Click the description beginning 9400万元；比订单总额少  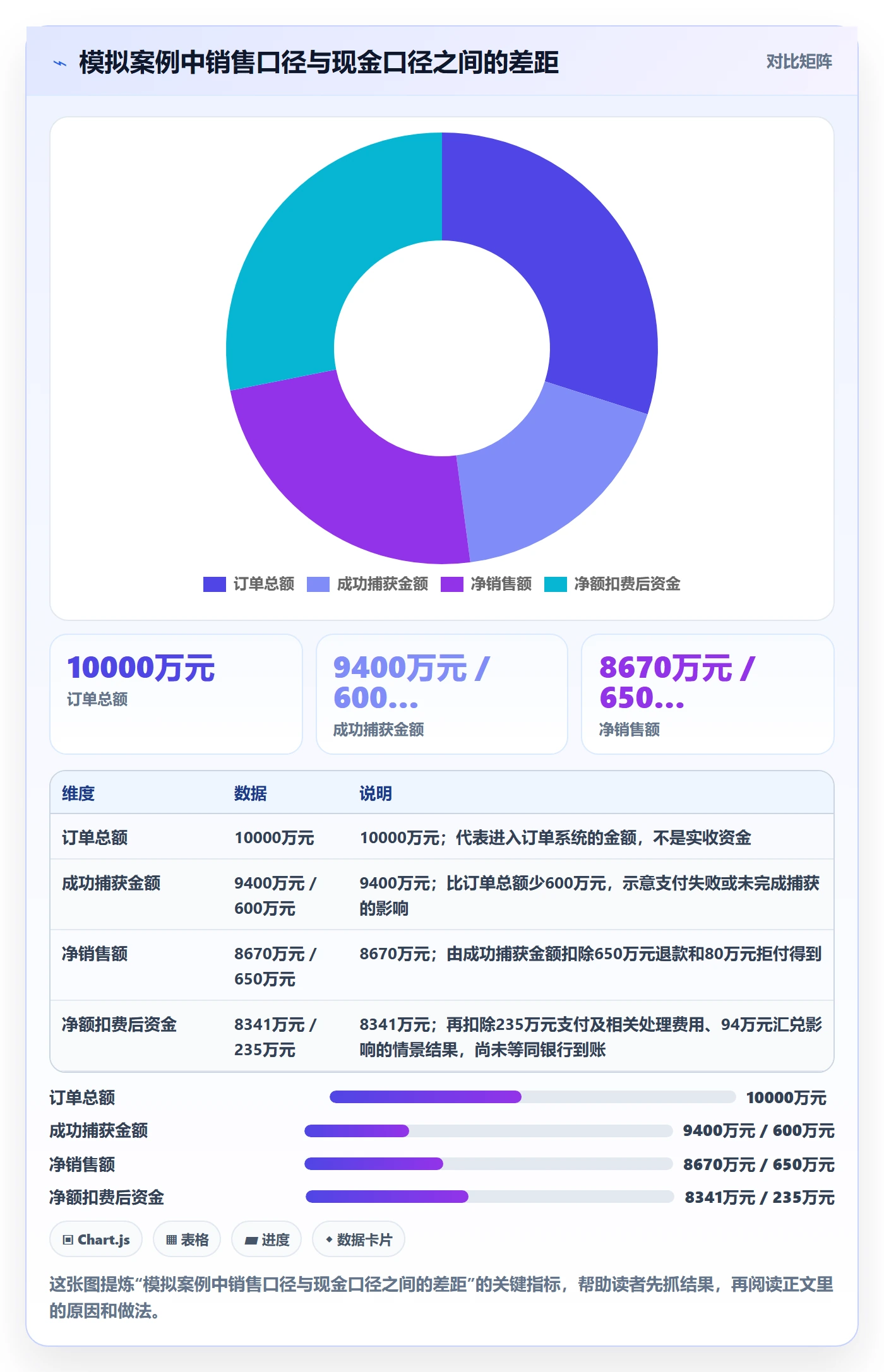pyautogui.click(x=590, y=896)
